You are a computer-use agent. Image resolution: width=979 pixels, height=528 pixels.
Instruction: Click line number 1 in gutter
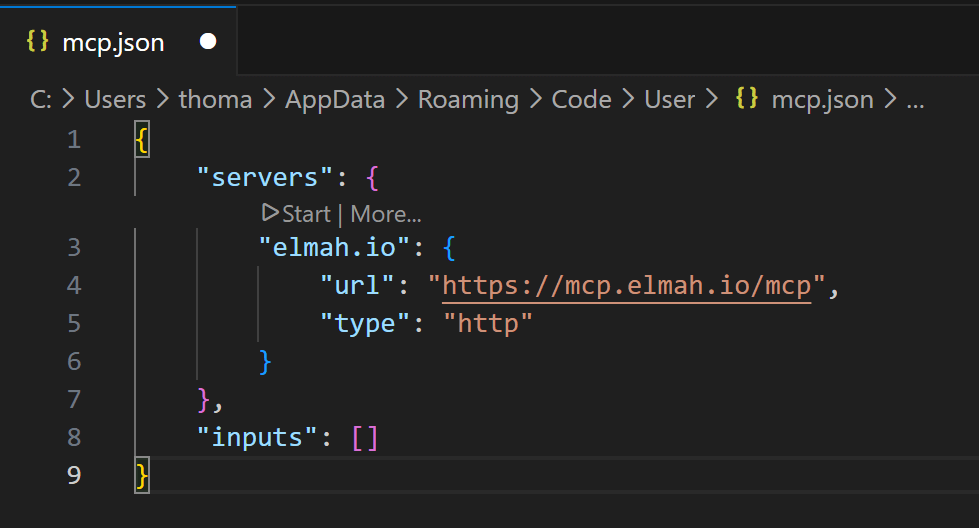click(74, 139)
